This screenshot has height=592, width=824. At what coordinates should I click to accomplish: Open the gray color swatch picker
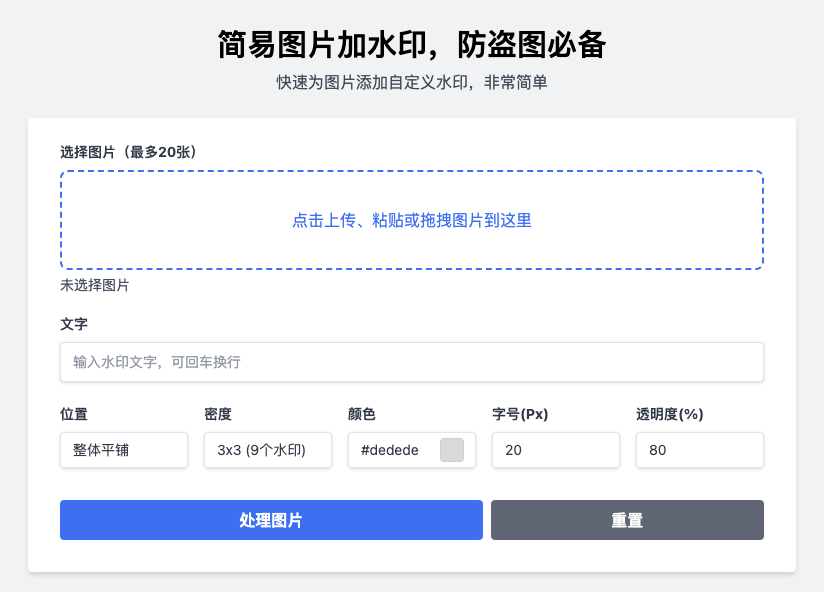[x=452, y=450]
